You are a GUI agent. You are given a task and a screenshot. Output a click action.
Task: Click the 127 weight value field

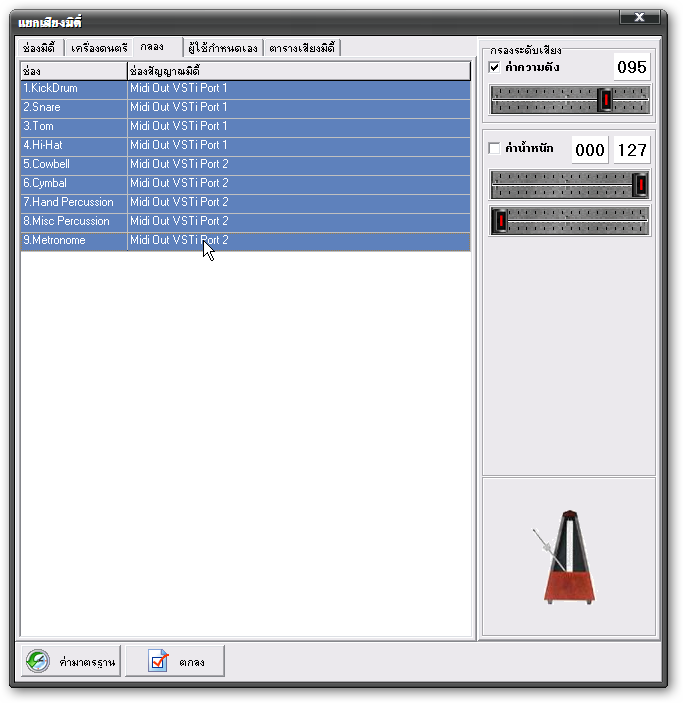[x=631, y=150]
